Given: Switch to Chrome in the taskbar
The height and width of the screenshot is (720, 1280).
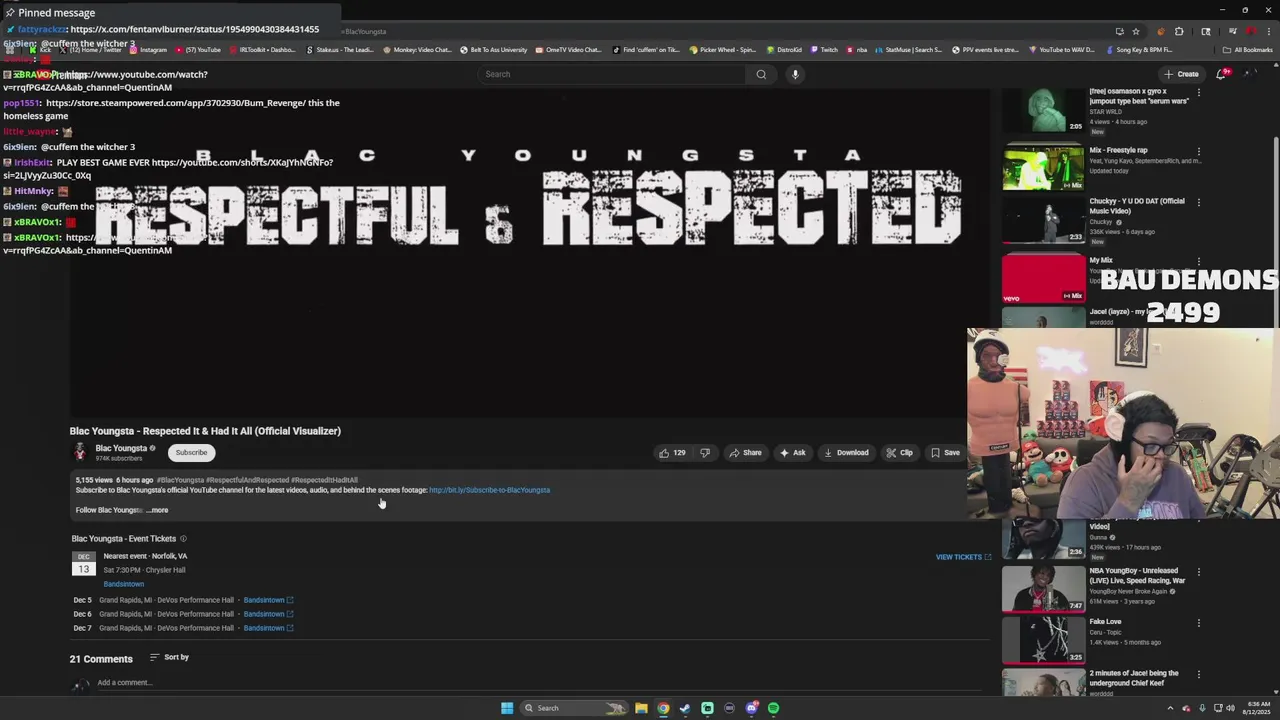Looking at the screenshot, I should click(x=663, y=708).
